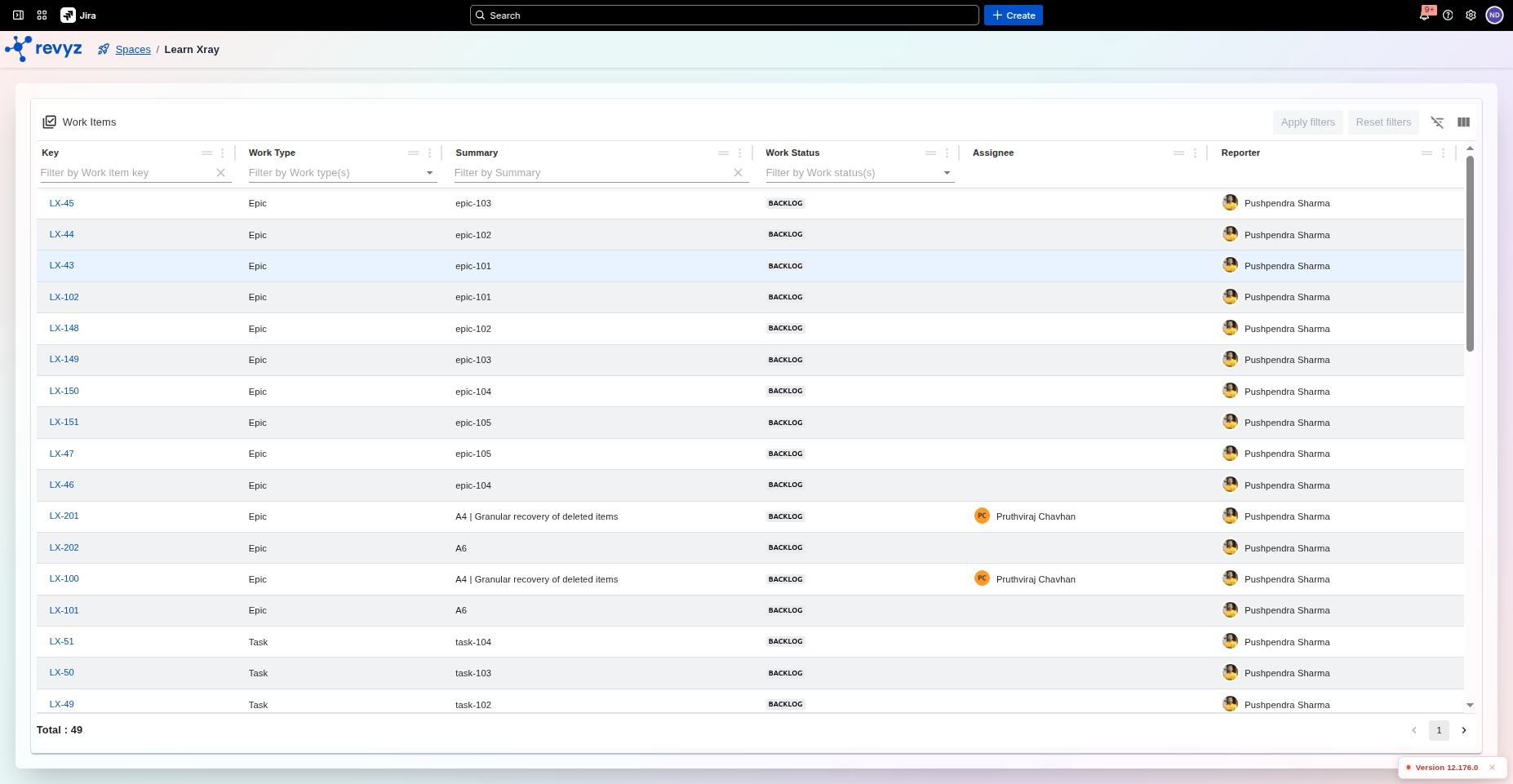The width and height of the screenshot is (1513, 784).
Task: Click the Version 12.176.0 label
Action: coord(1447,768)
